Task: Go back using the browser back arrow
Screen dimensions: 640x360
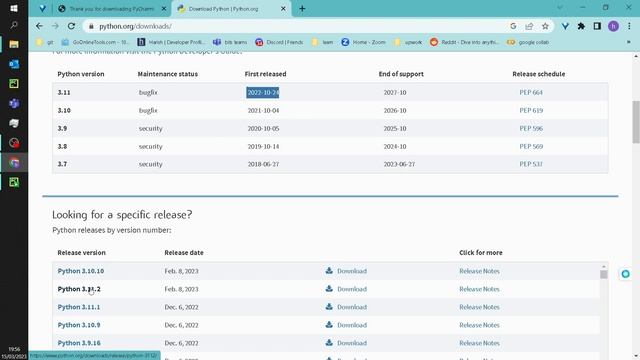Action: (x=39, y=26)
